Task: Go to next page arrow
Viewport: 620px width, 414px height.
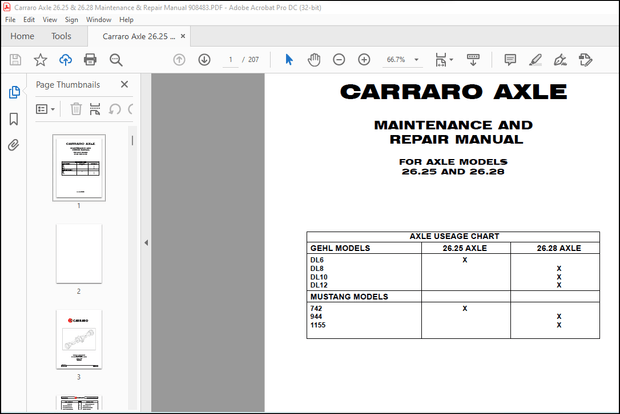Action: click(204, 60)
